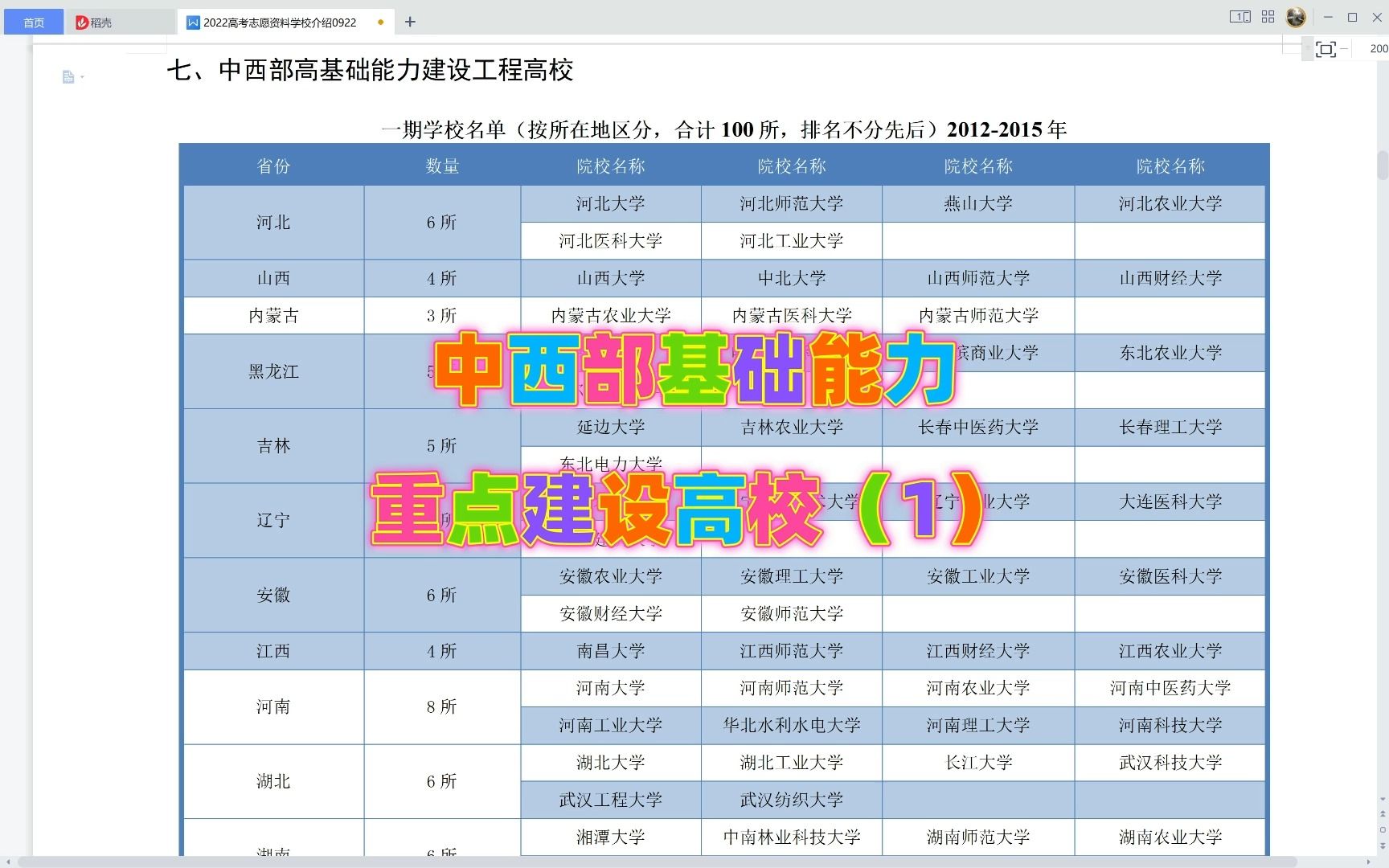Open a new tab with the plus button
The height and width of the screenshot is (868, 1389).
pyautogui.click(x=410, y=23)
